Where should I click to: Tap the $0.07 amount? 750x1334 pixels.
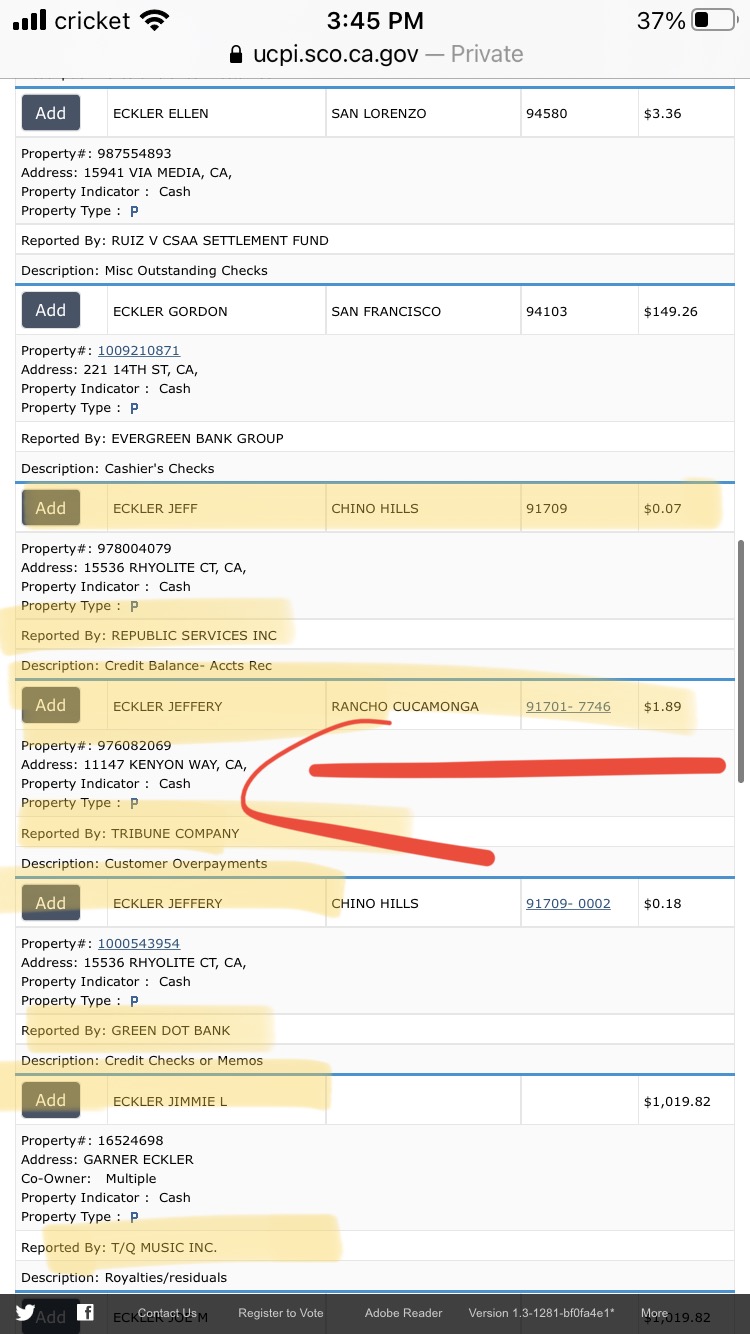click(x=663, y=509)
